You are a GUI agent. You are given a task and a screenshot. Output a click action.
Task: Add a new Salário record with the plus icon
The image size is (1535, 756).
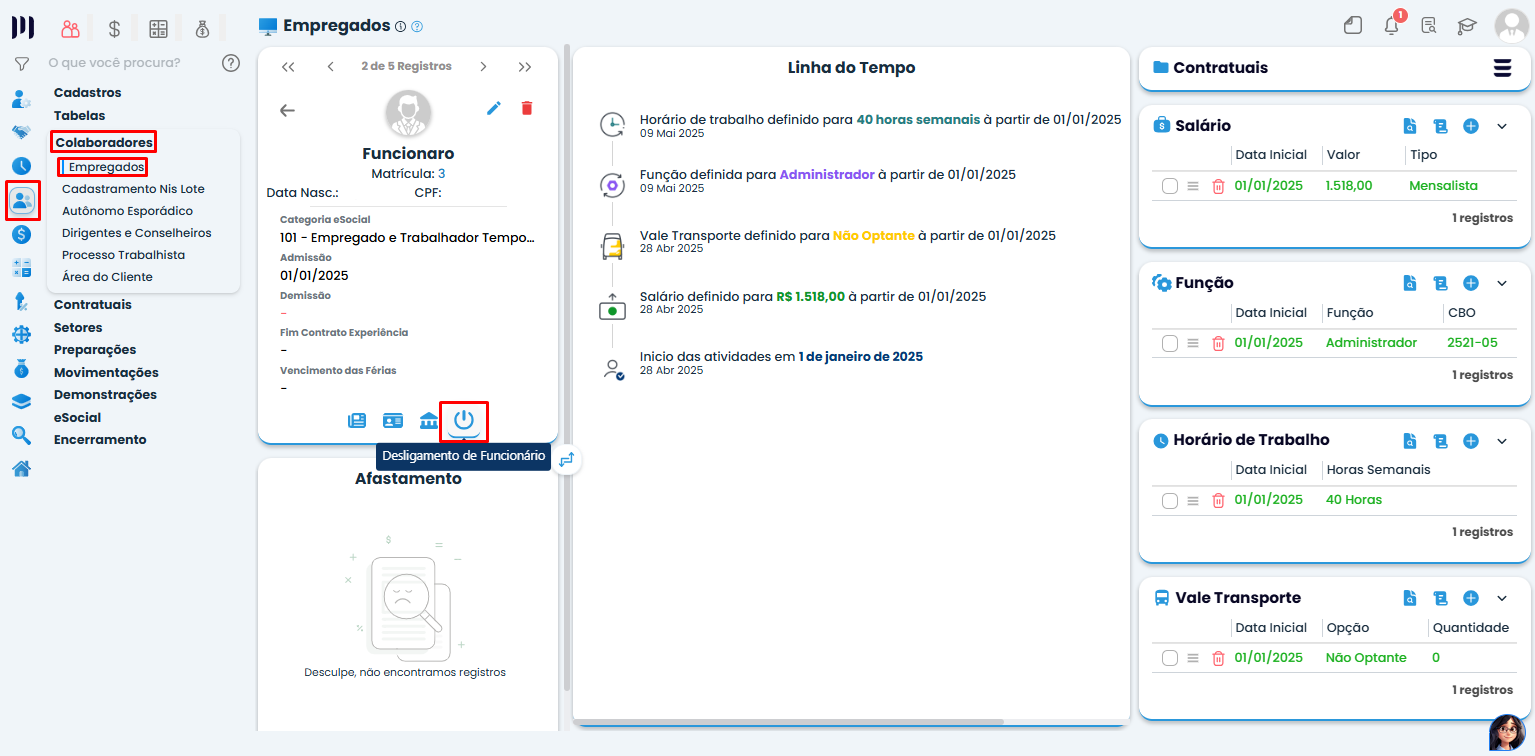pos(1471,126)
